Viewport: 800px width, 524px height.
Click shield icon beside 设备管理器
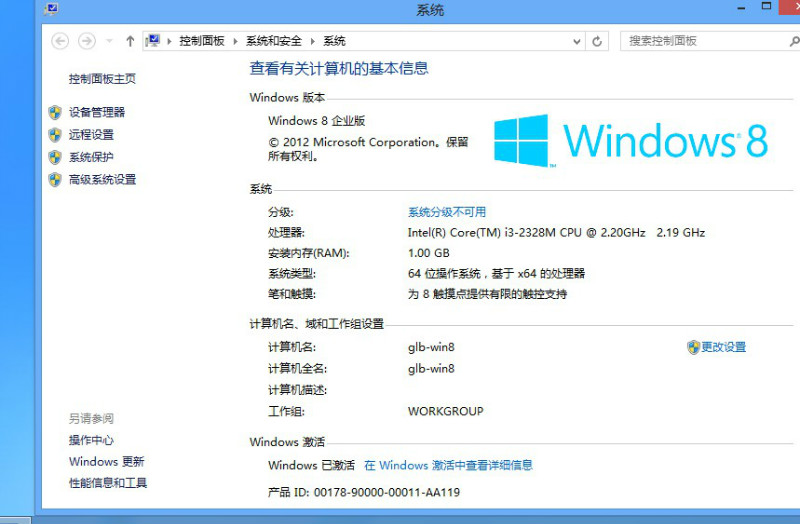pos(55,112)
